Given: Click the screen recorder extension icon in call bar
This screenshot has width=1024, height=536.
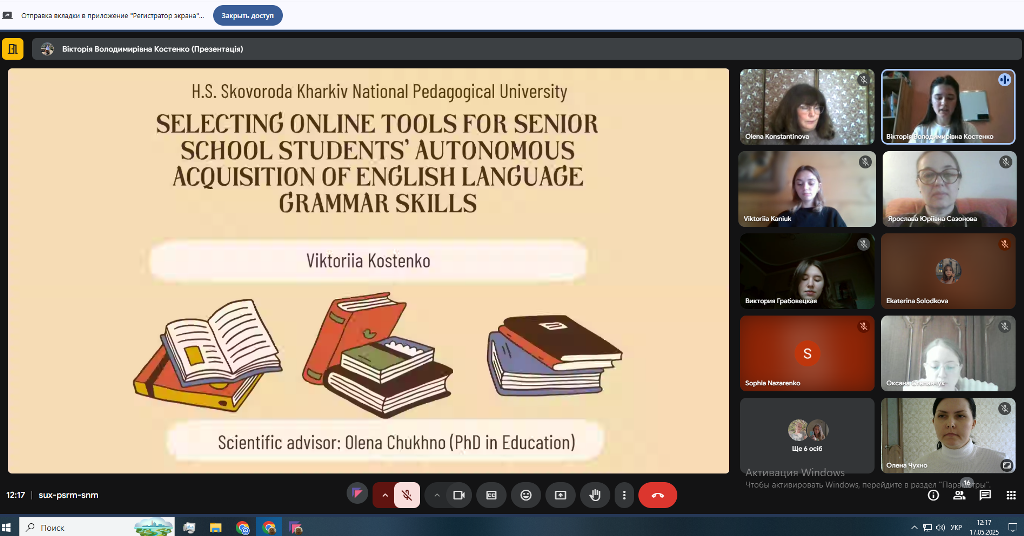Looking at the screenshot, I should 357,494.
